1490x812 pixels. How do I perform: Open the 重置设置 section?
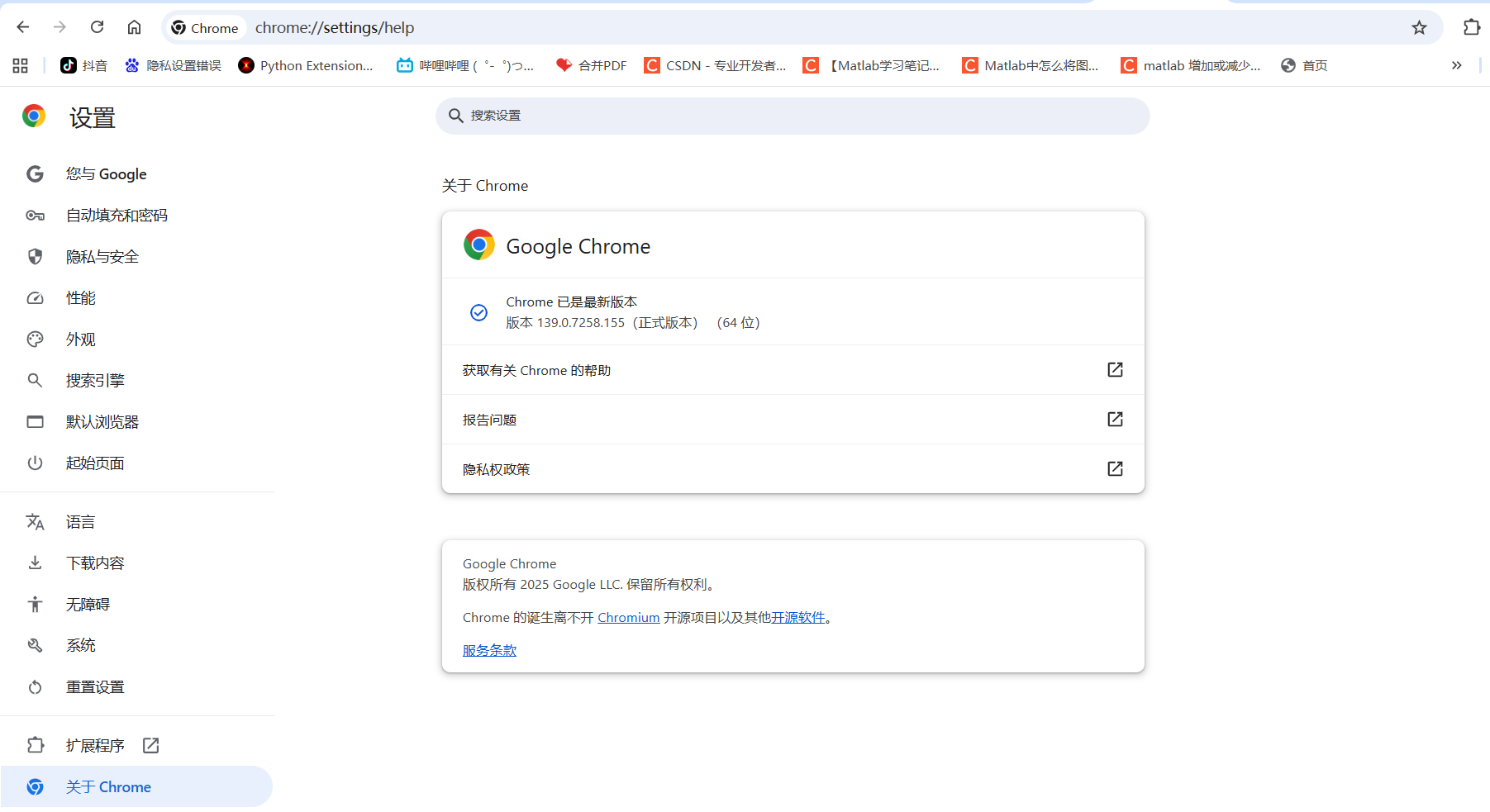[95, 686]
